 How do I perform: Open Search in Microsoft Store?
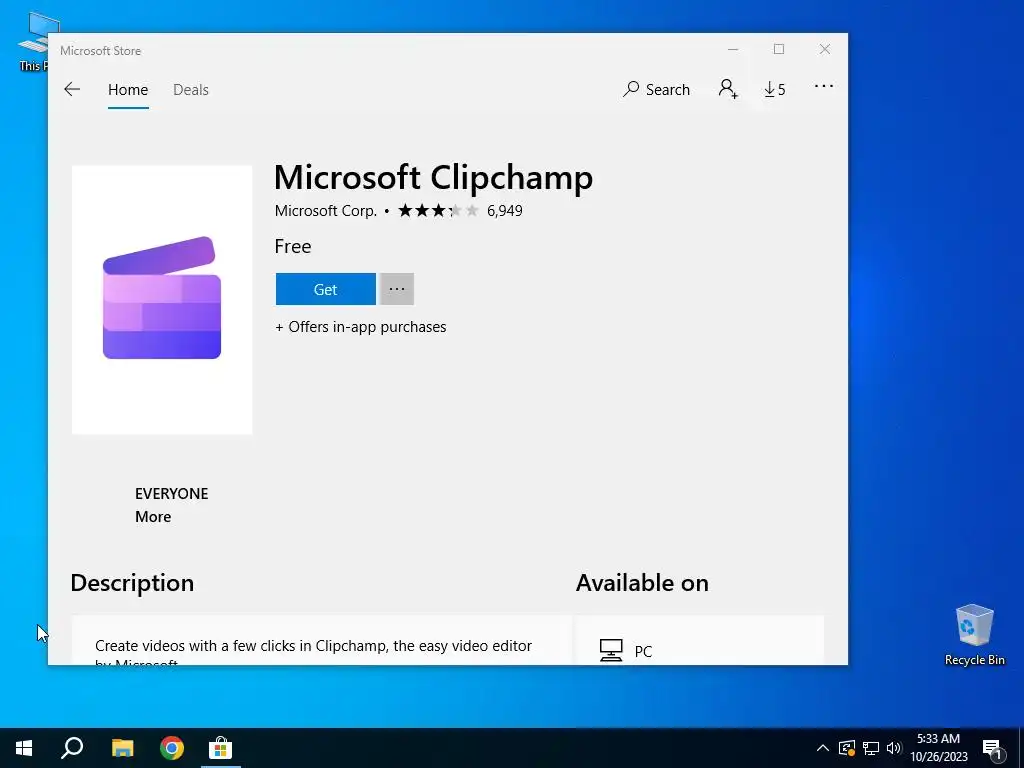[656, 89]
